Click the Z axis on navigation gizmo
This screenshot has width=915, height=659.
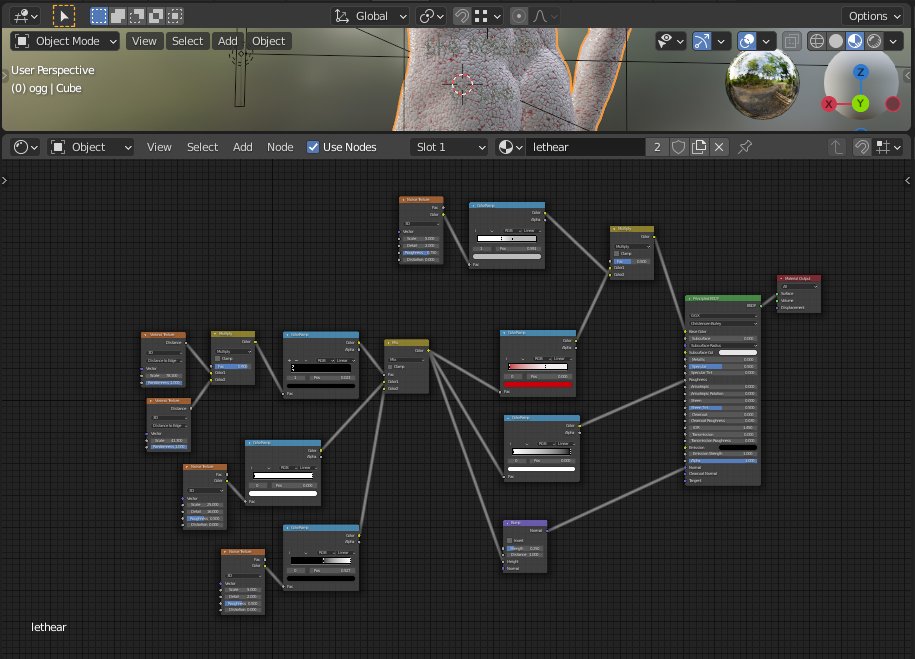pyautogui.click(x=860, y=72)
